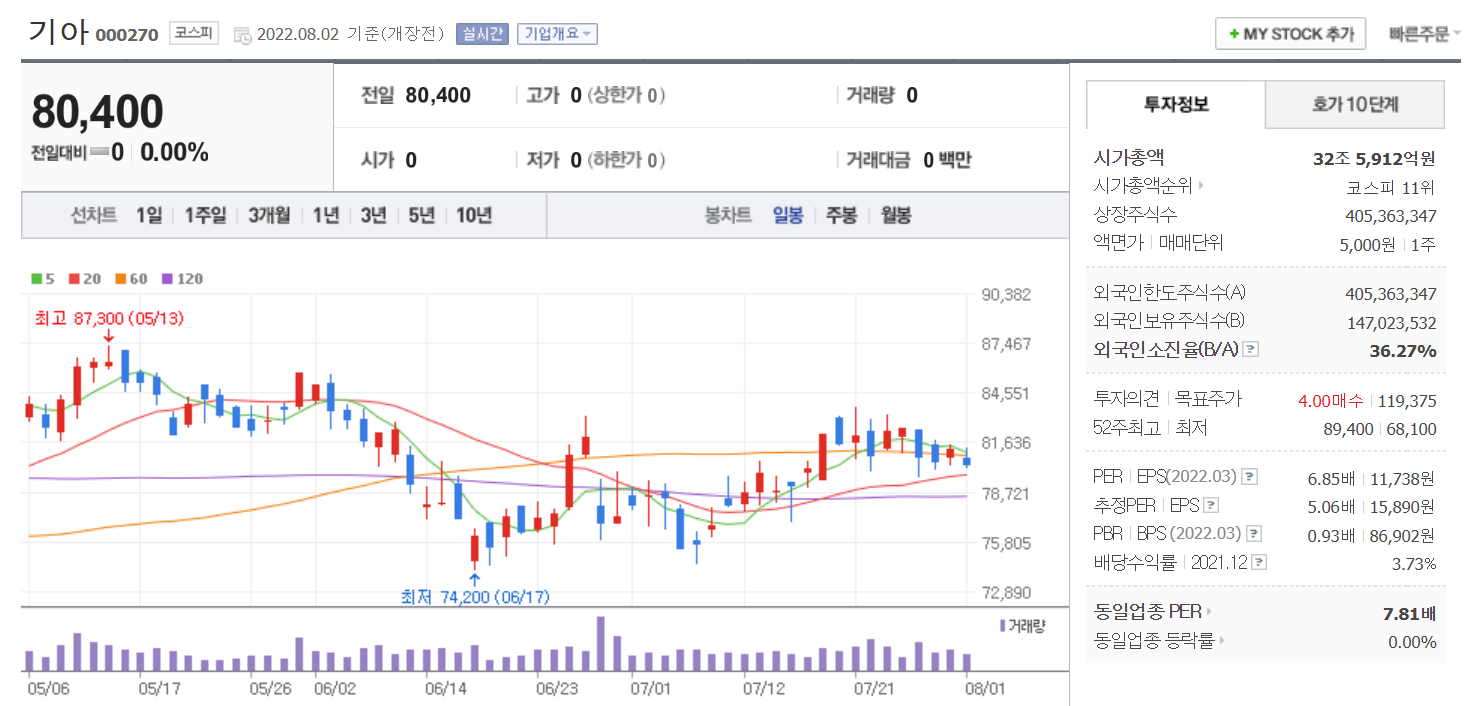This screenshot has height=706, width=1471.
Task: Click the help icon next to BPS (2022.03)
Action: [1254, 534]
